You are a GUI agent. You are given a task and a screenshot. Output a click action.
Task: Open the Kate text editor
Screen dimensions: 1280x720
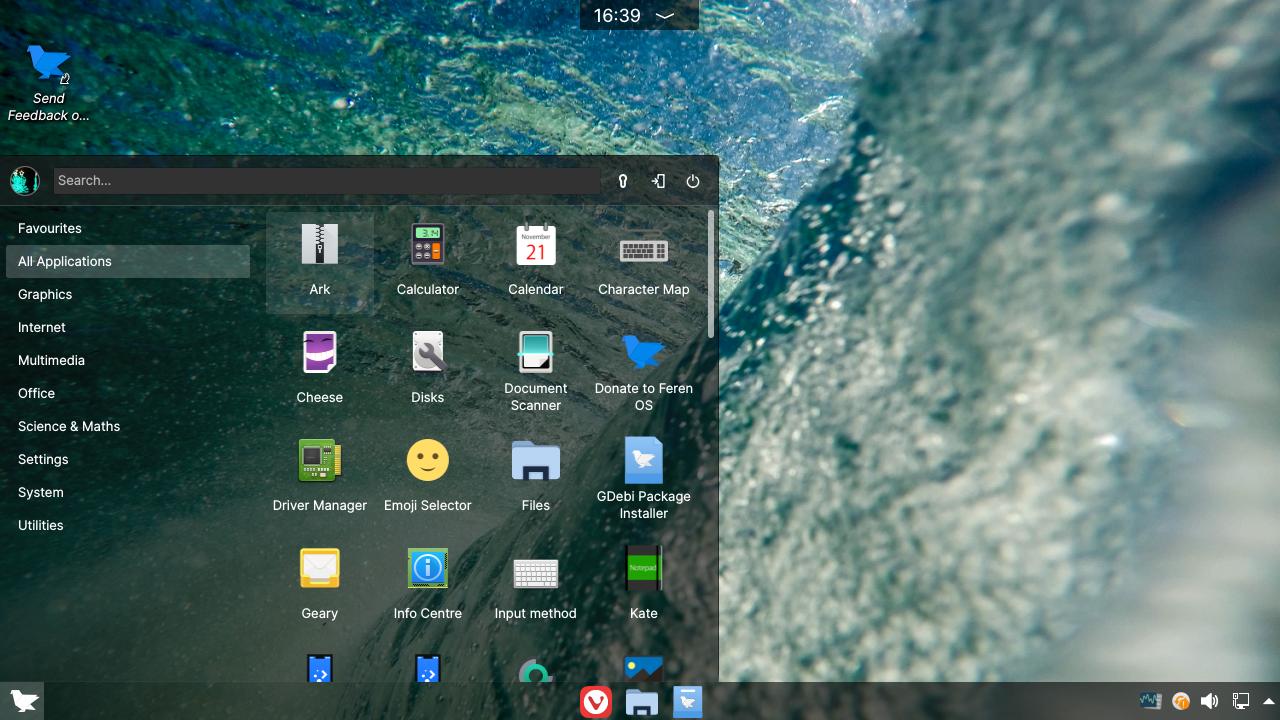pyautogui.click(x=644, y=586)
